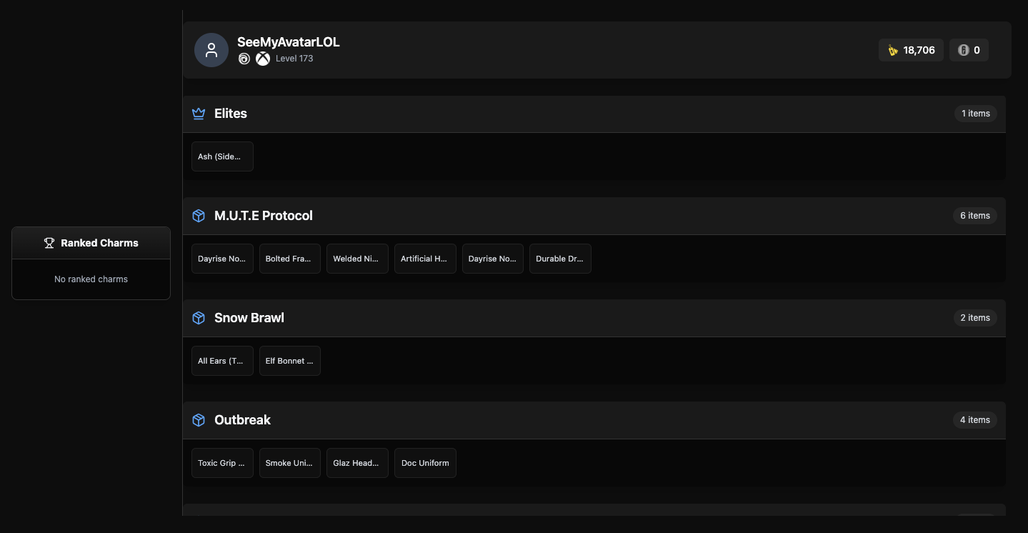Collapse the Elites section header

(594, 114)
